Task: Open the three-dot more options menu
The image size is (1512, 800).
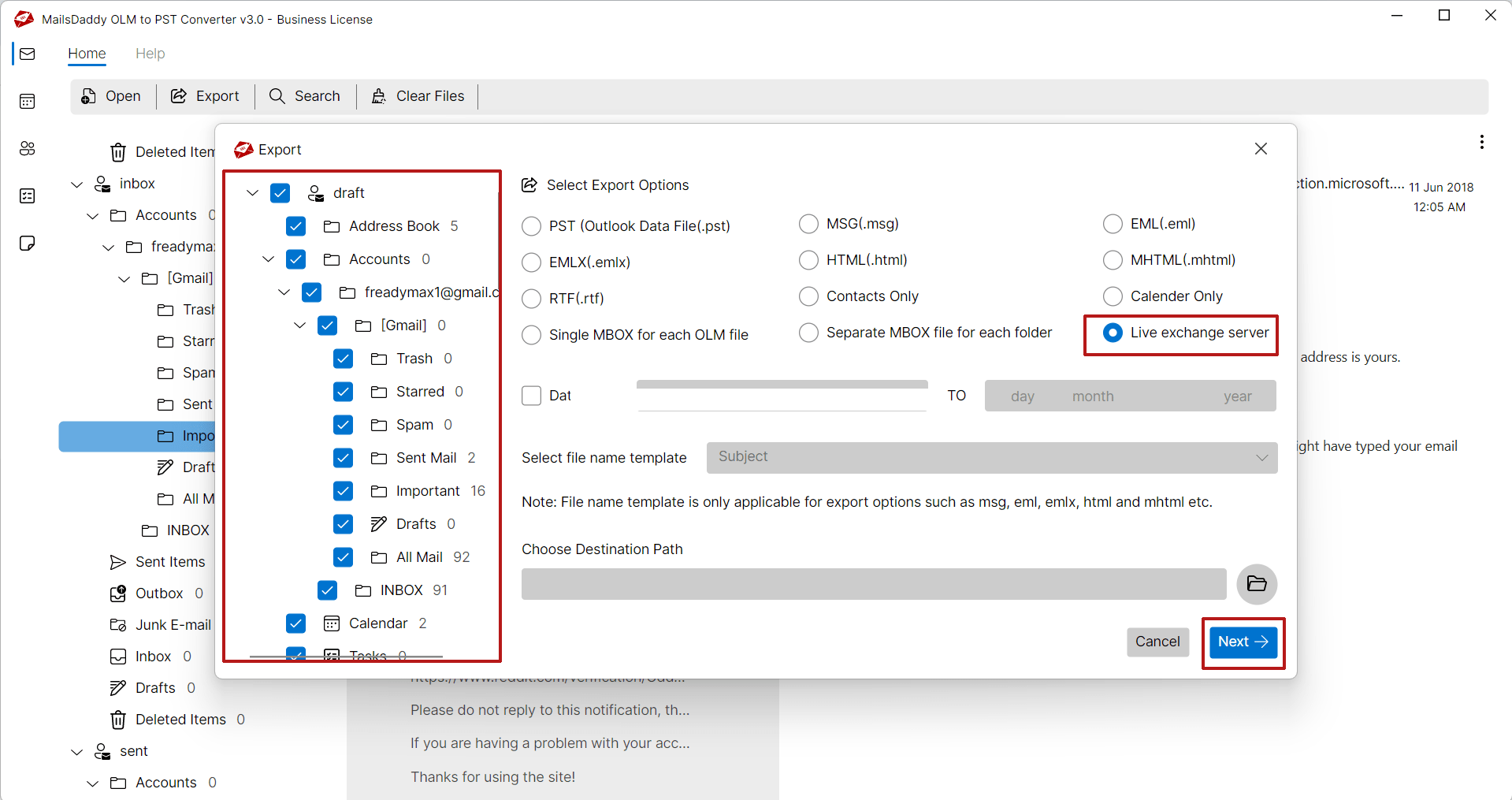Action: [1481, 142]
